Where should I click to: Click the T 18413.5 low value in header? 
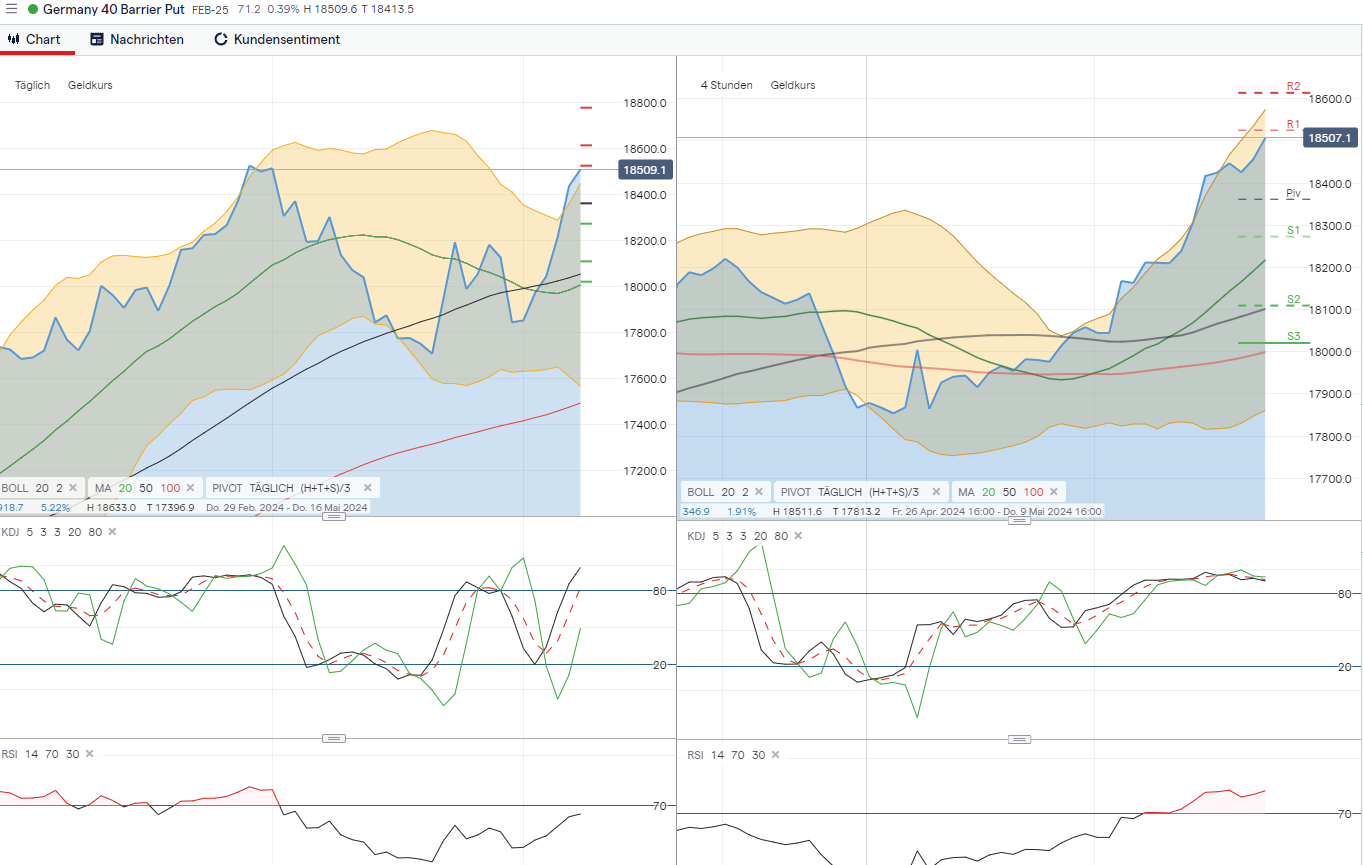(x=388, y=9)
